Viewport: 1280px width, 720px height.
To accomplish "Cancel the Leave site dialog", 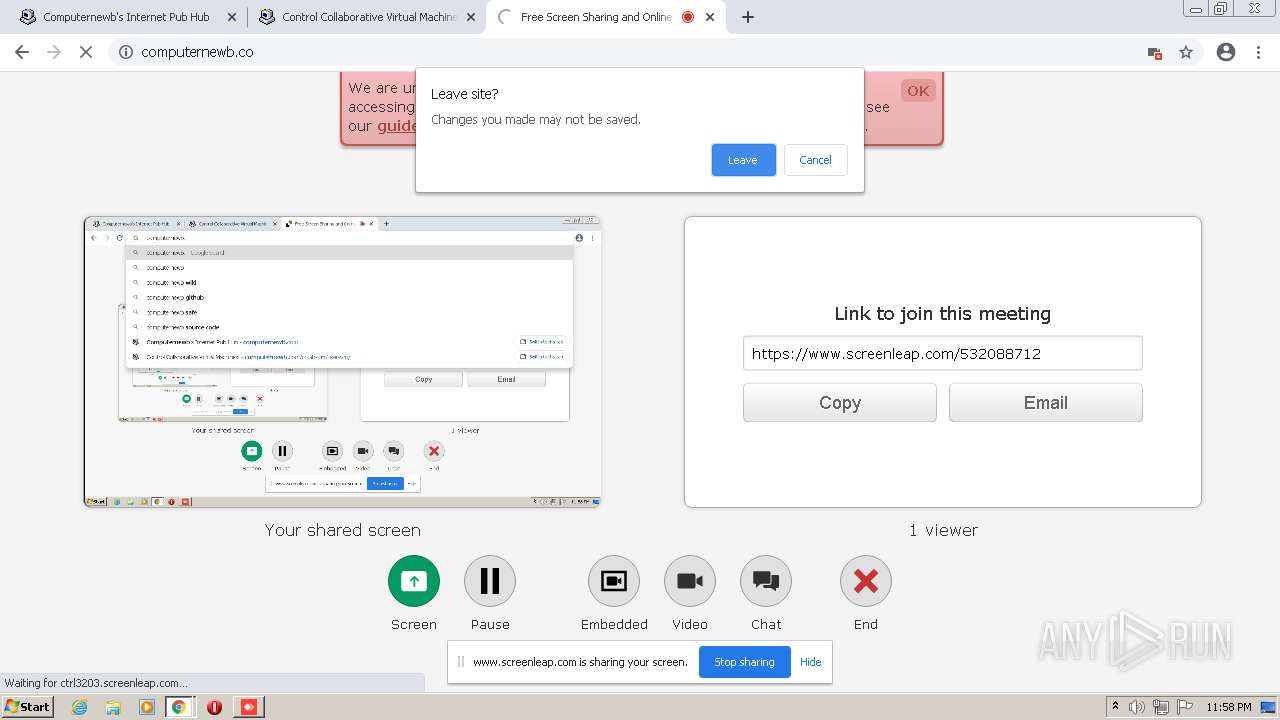I will 815,160.
